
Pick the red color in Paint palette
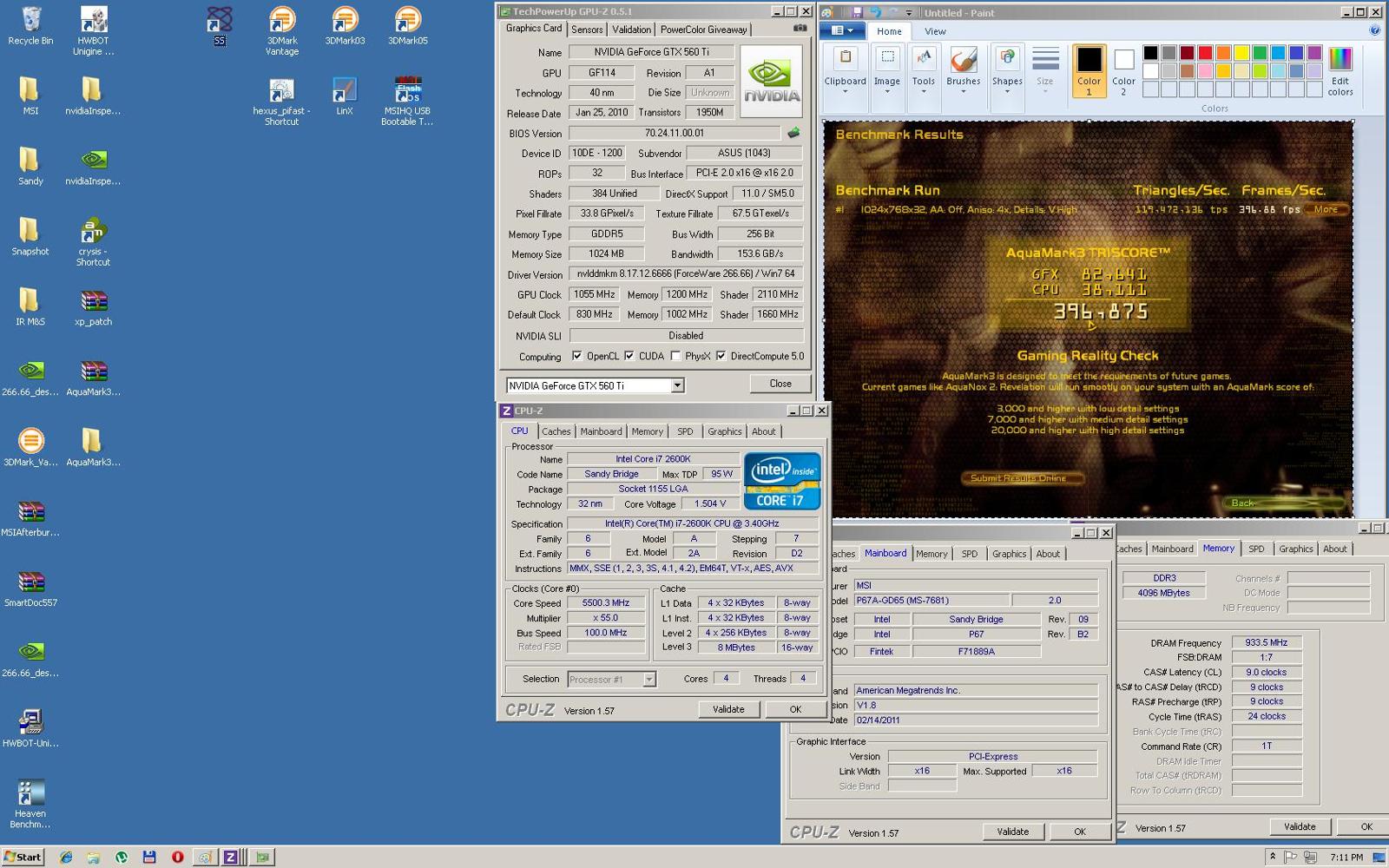(x=1205, y=53)
